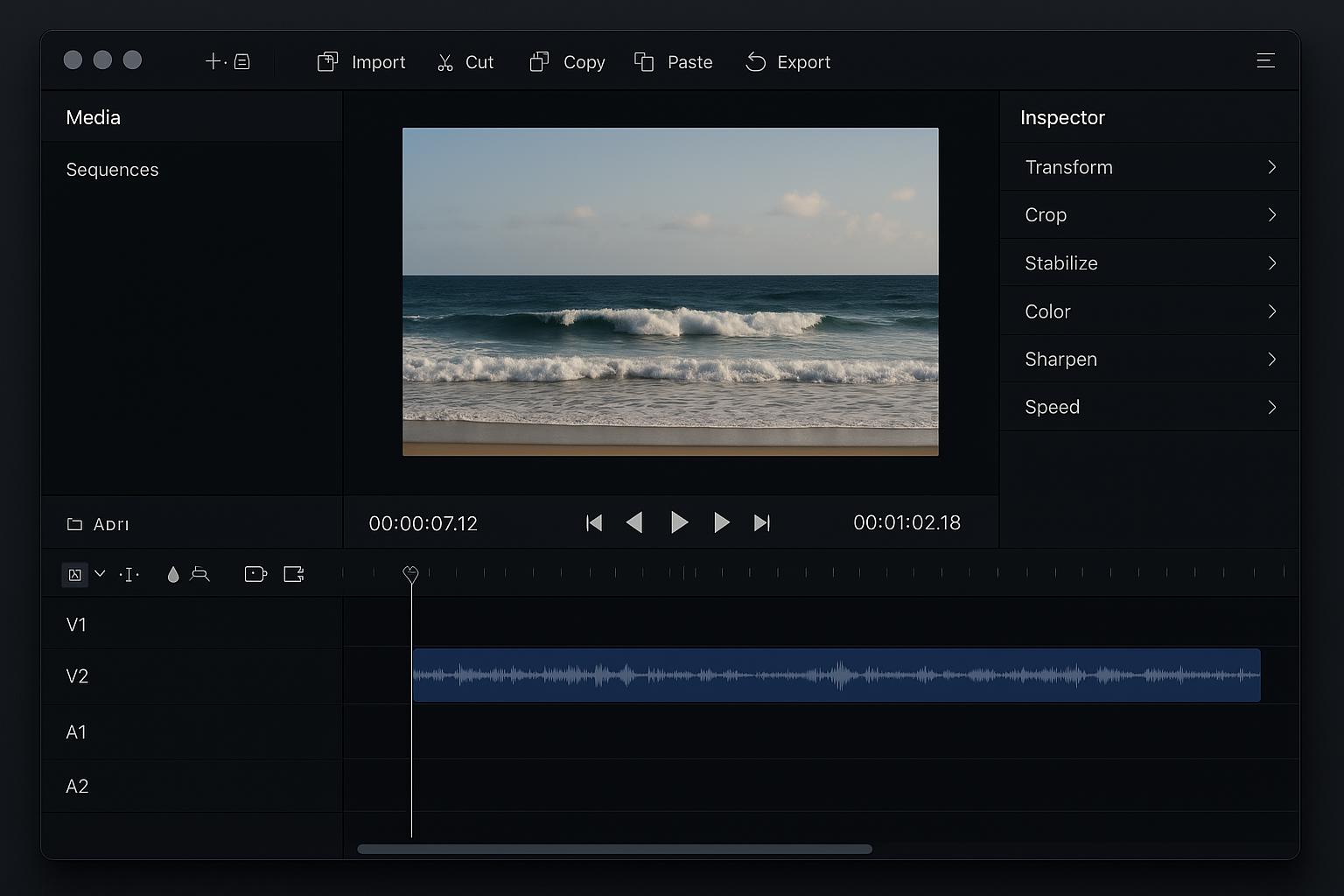
Task: Click the text insert tool in timeline toolbar
Action: point(129,574)
